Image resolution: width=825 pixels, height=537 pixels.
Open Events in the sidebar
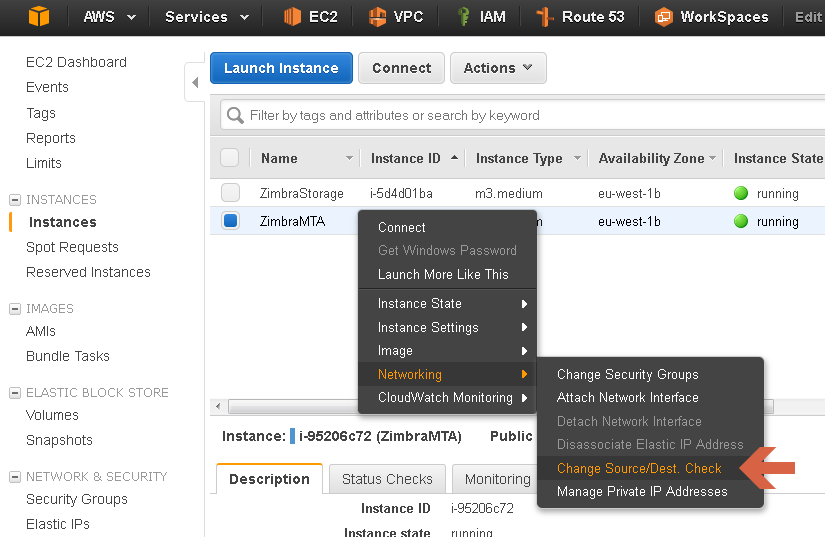47,87
